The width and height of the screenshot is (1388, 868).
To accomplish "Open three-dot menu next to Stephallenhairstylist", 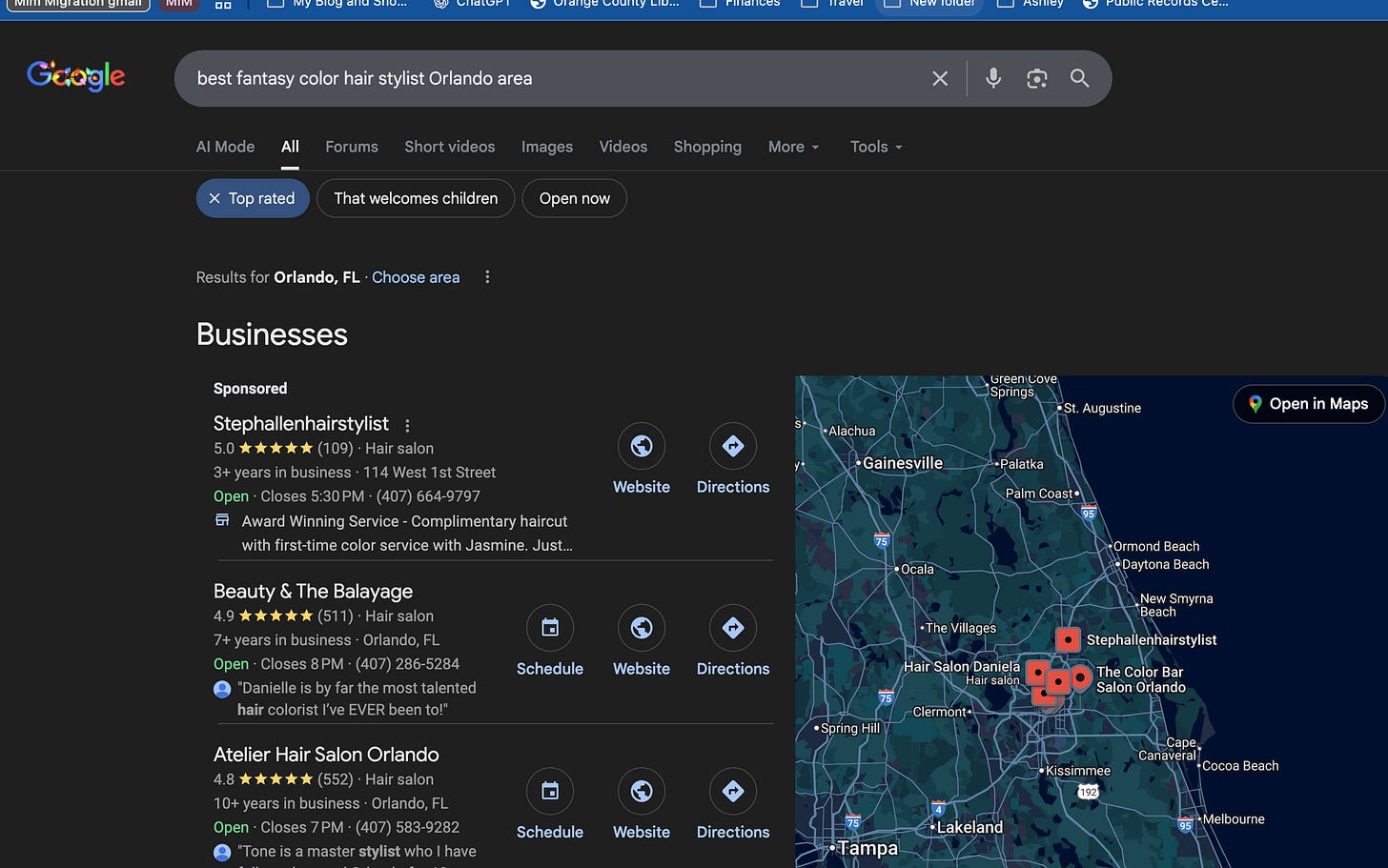I will (x=407, y=425).
